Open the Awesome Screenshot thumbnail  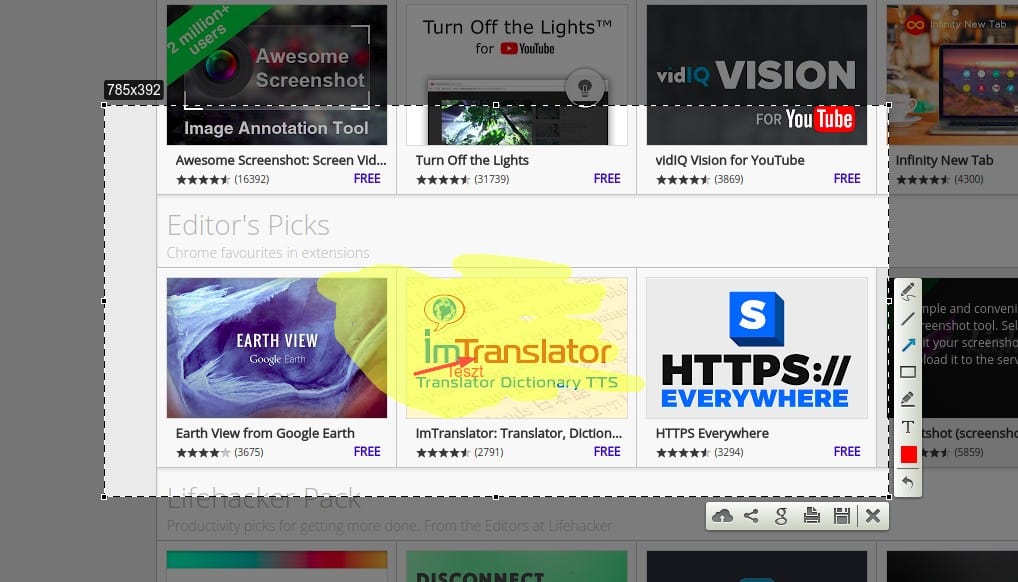pyautogui.click(x=277, y=75)
